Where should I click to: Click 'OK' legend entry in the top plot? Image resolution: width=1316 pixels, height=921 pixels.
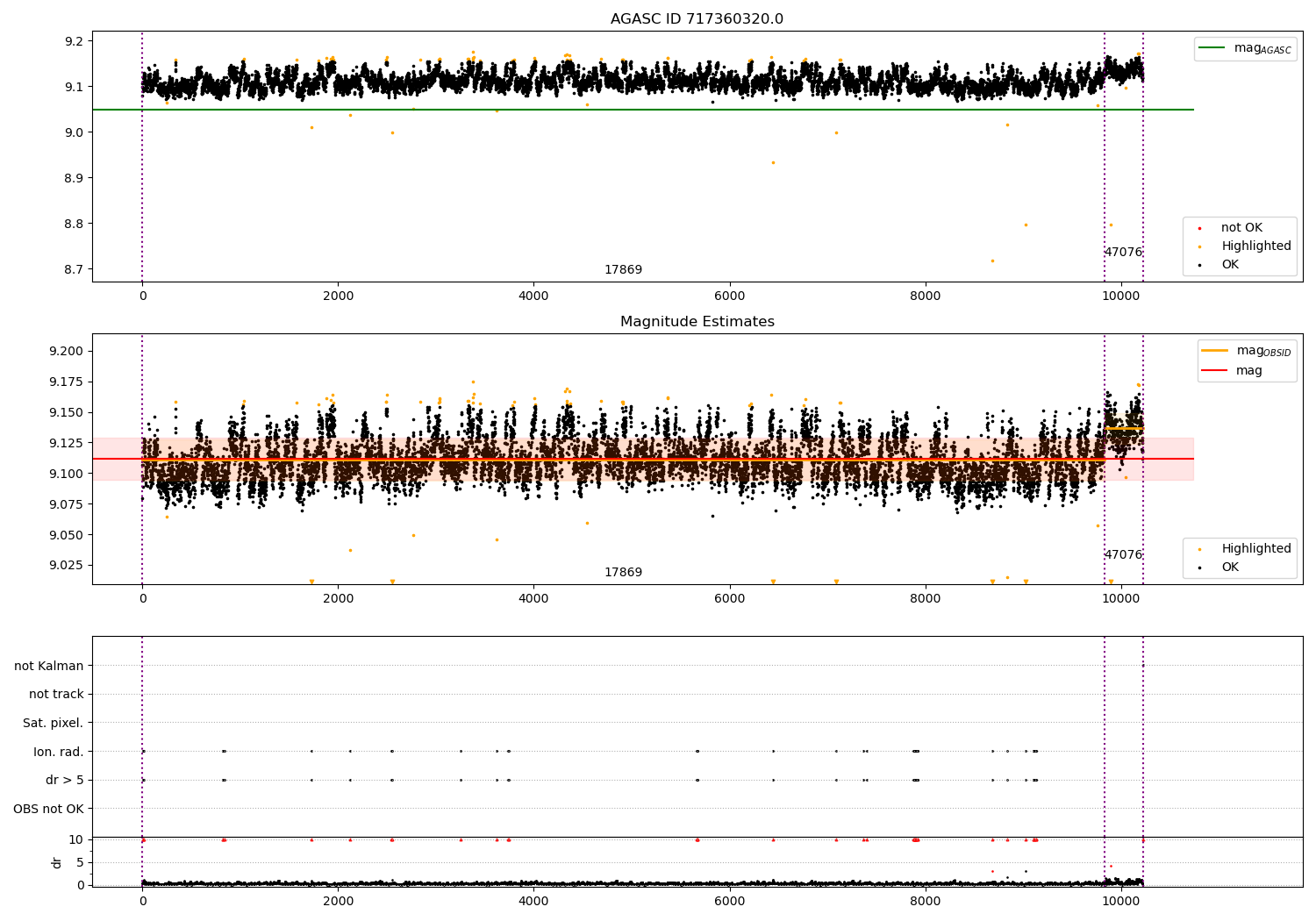1230,265
